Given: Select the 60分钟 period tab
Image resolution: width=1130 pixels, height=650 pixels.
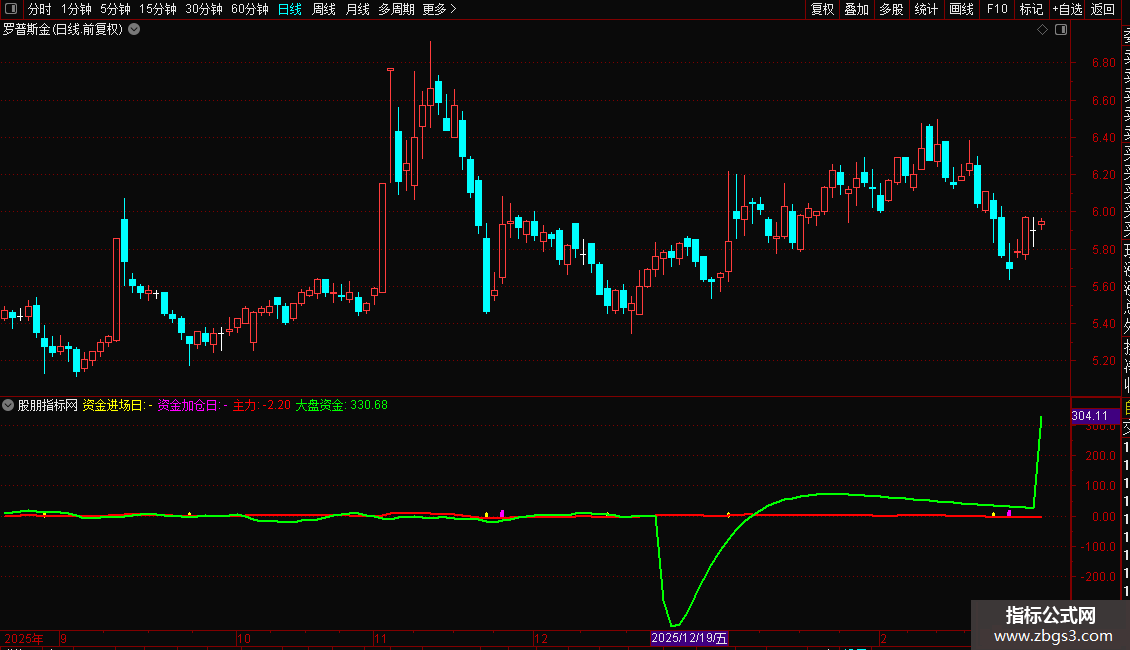Looking at the screenshot, I should coord(250,9).
